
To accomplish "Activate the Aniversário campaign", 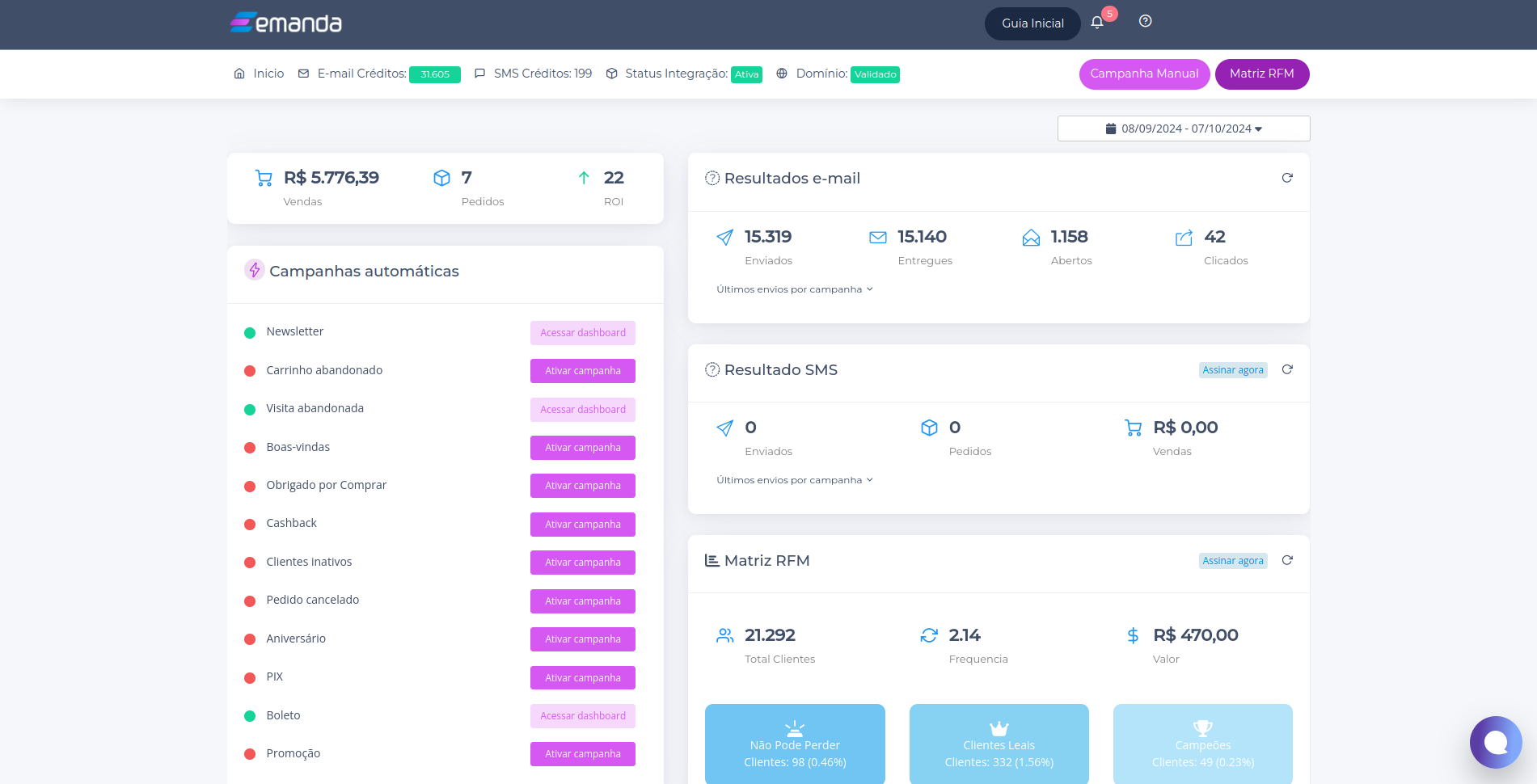I will [583, 639].
